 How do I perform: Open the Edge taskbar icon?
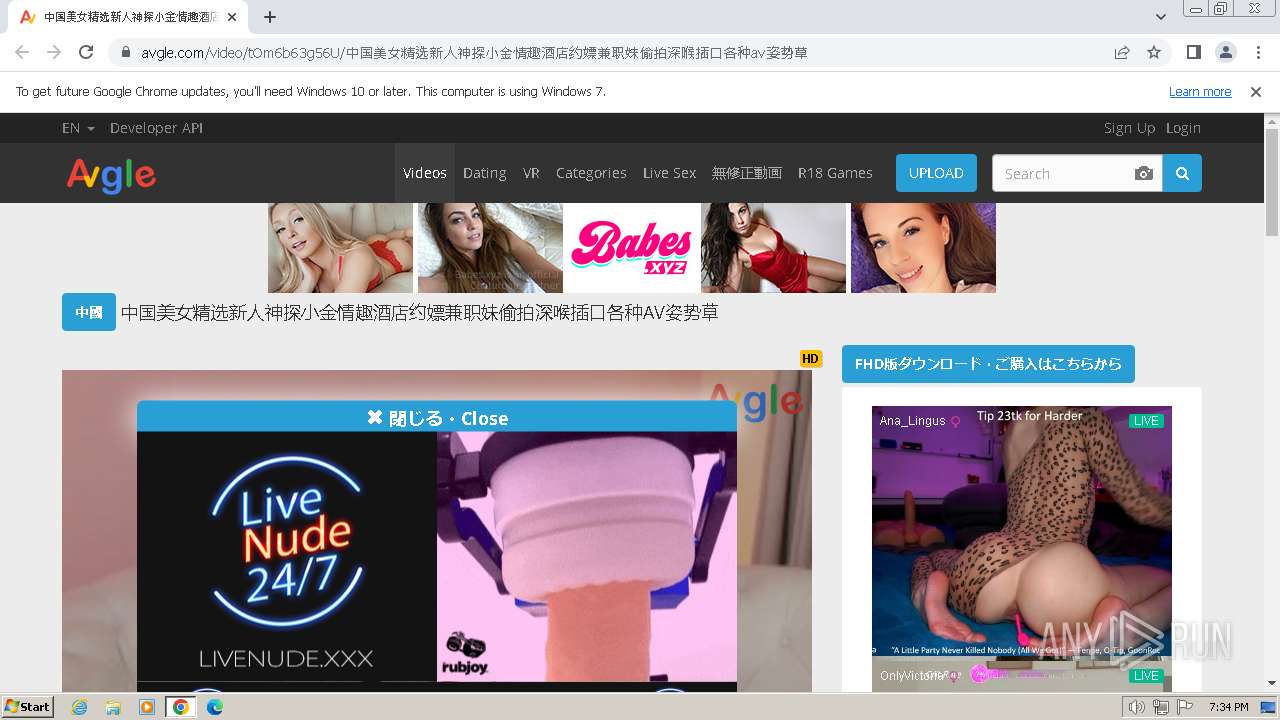[215, 707]
